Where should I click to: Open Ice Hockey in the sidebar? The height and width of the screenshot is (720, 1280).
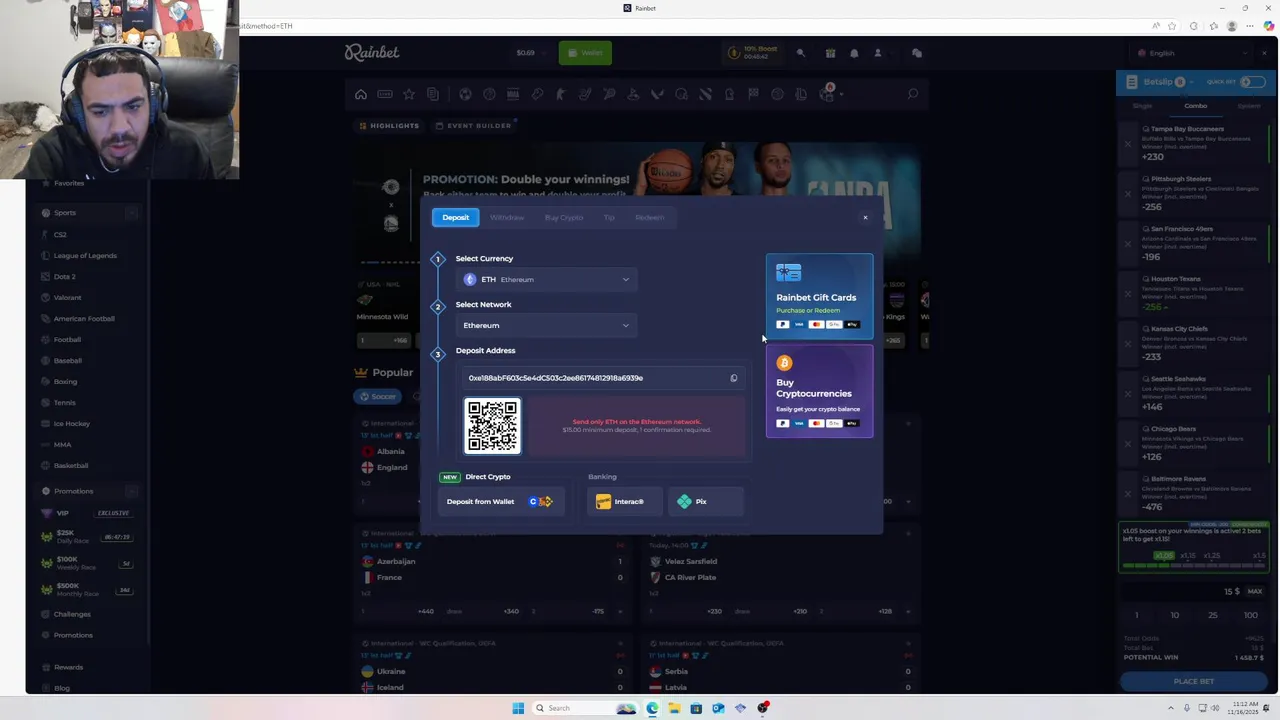pos(72,424)
